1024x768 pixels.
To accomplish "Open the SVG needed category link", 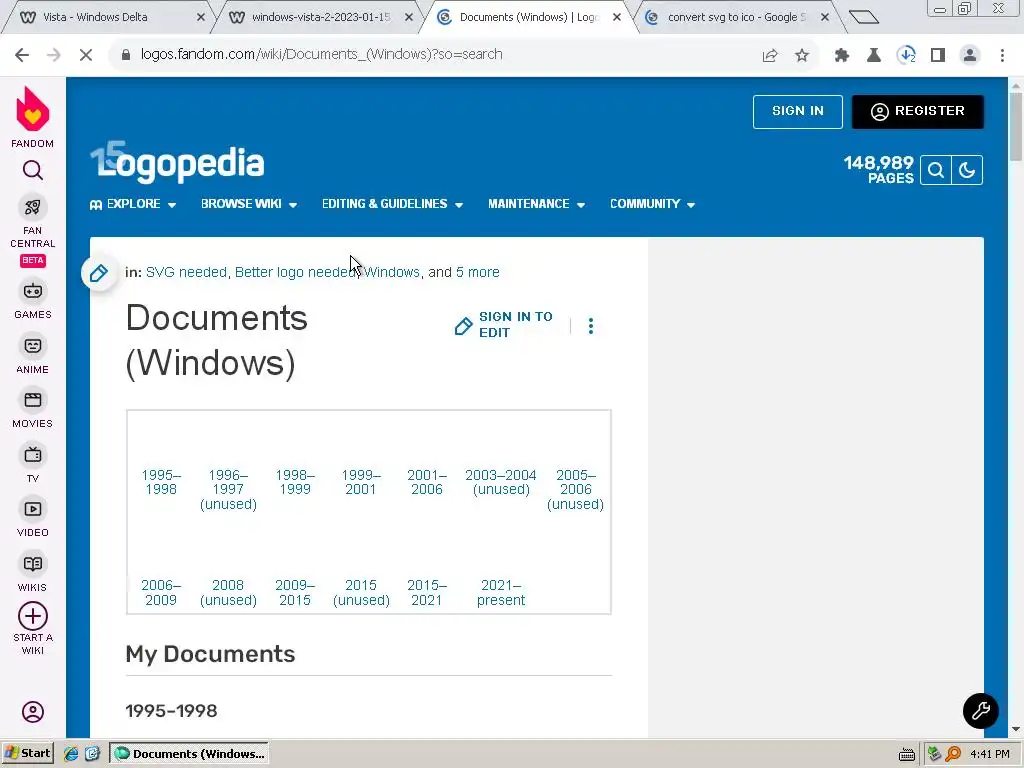I will [x=186, y=272].
